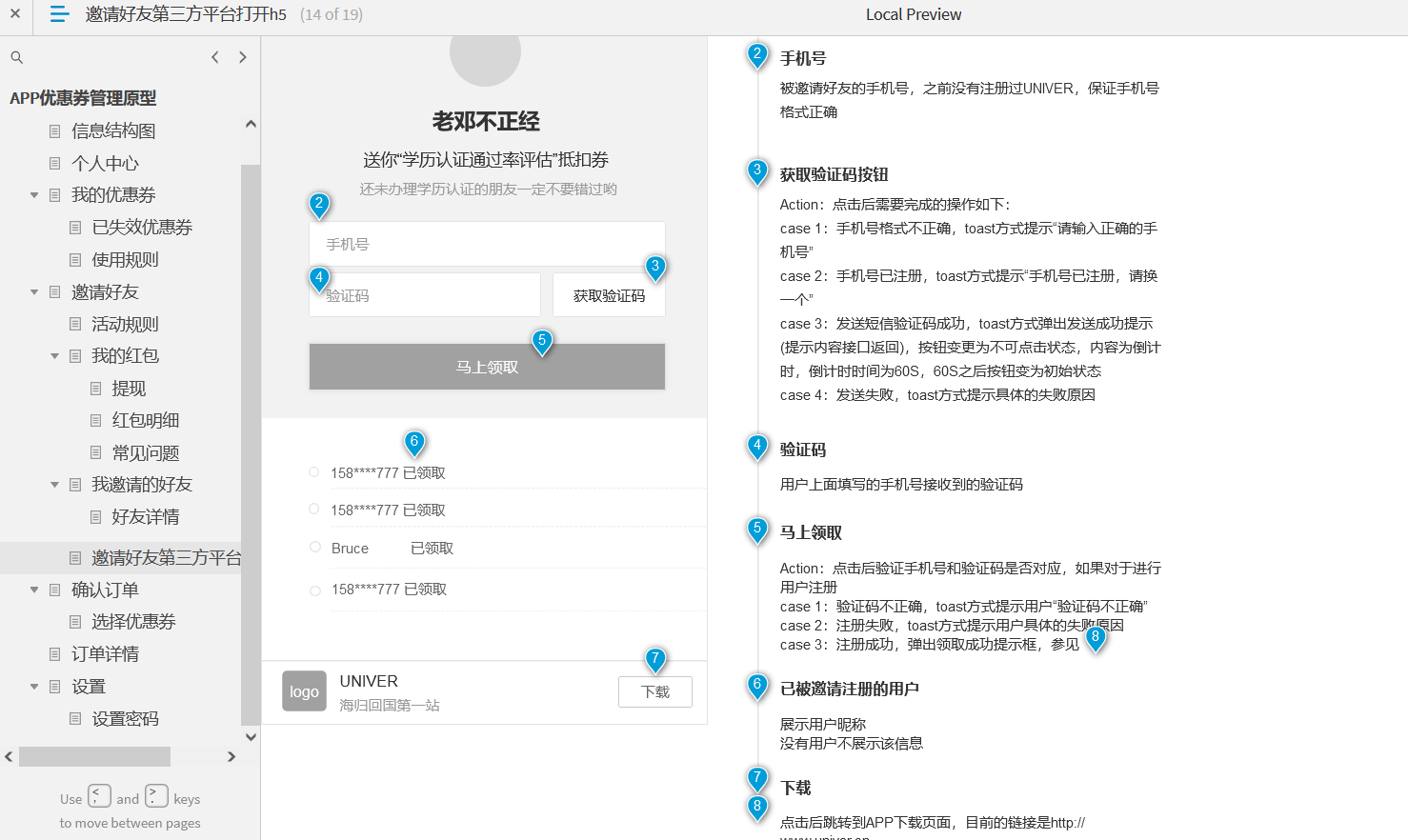Click into the 手机号 input field

pyautogui.click(x=487, y=244)
